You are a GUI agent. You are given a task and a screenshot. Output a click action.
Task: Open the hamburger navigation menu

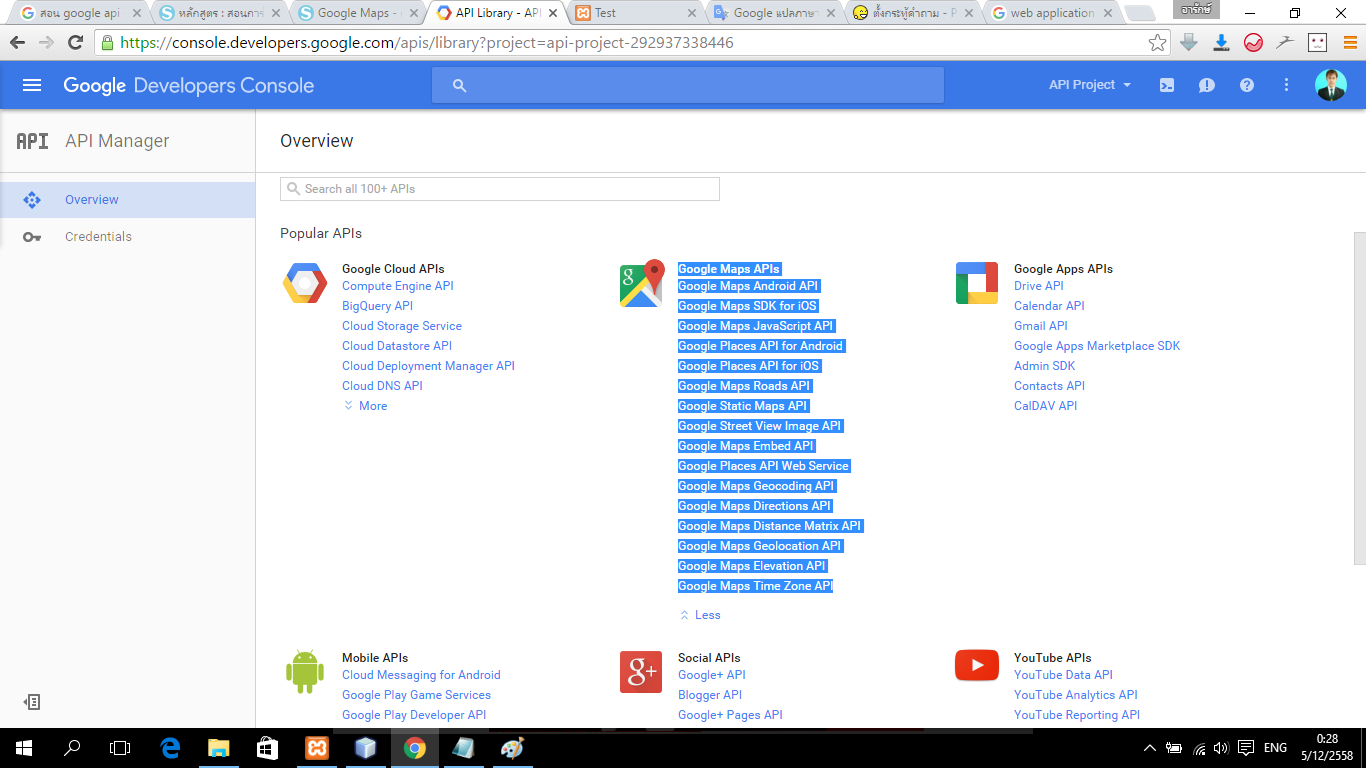(32, 85)
